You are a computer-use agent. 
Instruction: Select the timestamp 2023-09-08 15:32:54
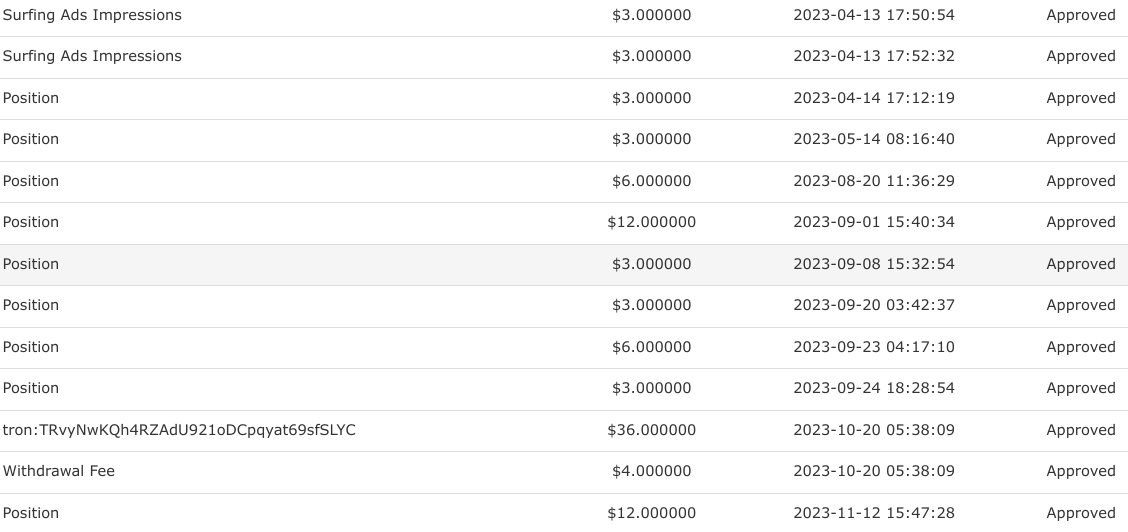(873, 264)
